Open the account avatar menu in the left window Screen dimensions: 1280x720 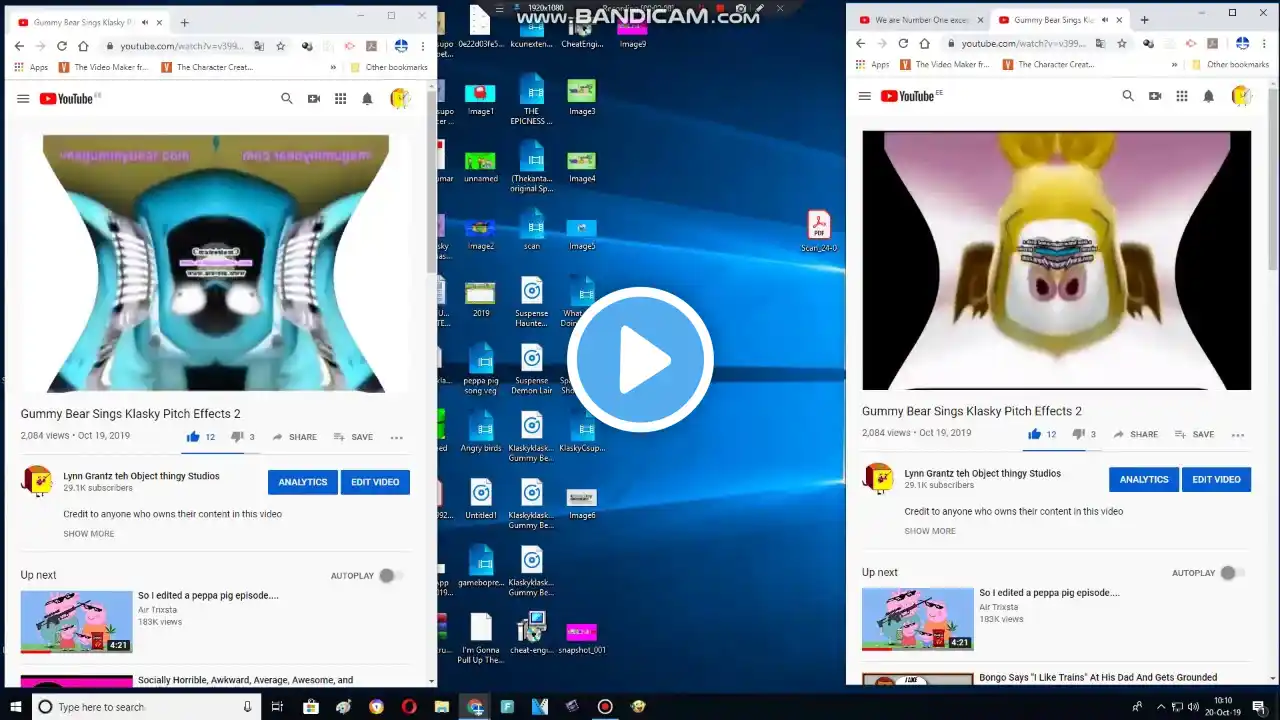click(400, 99)
